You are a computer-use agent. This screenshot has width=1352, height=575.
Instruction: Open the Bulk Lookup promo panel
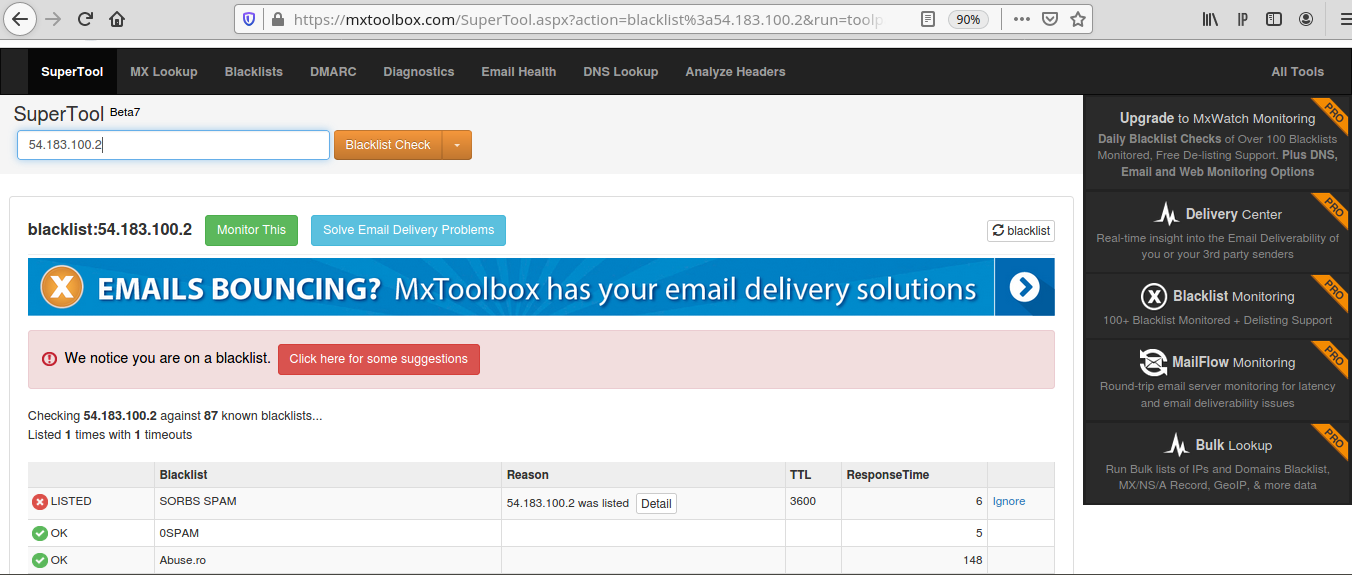point(1217,463)
